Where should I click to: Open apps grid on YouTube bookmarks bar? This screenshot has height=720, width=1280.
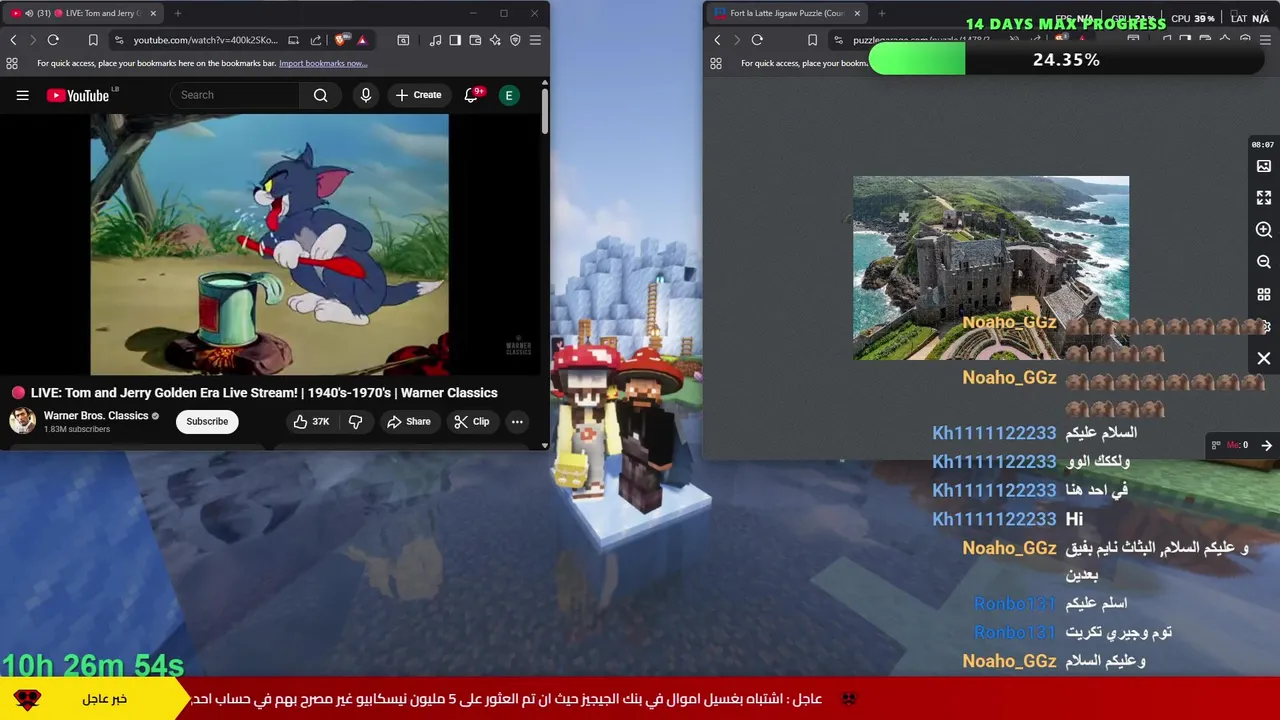12,63
